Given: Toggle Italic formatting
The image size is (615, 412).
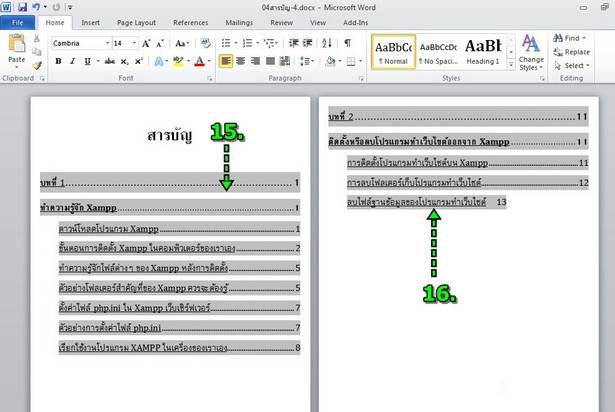Looking at the screenshot, I should point(73,61).
